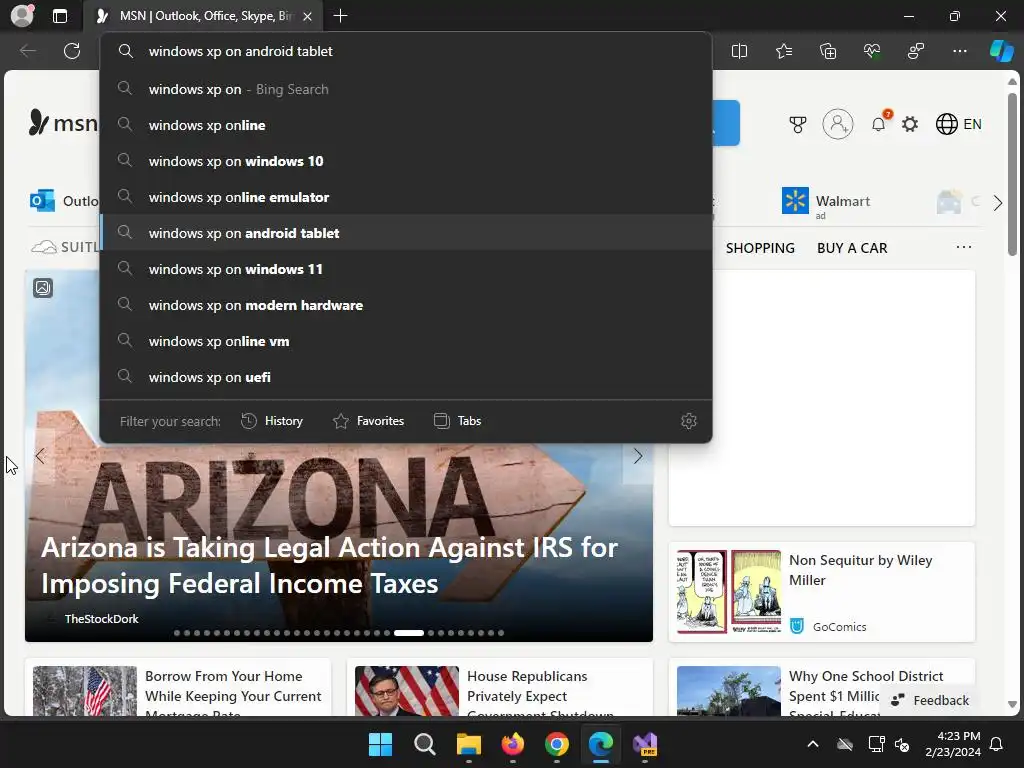The image size is (1024, 768).
Task: Open taskbar Search
Action: tap(424, 744)
